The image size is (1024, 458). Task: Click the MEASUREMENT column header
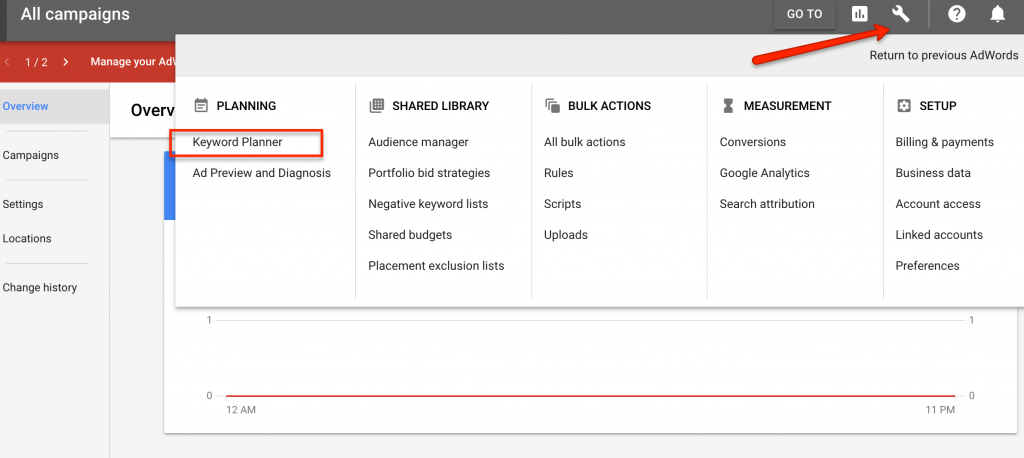tap(788, 106)
